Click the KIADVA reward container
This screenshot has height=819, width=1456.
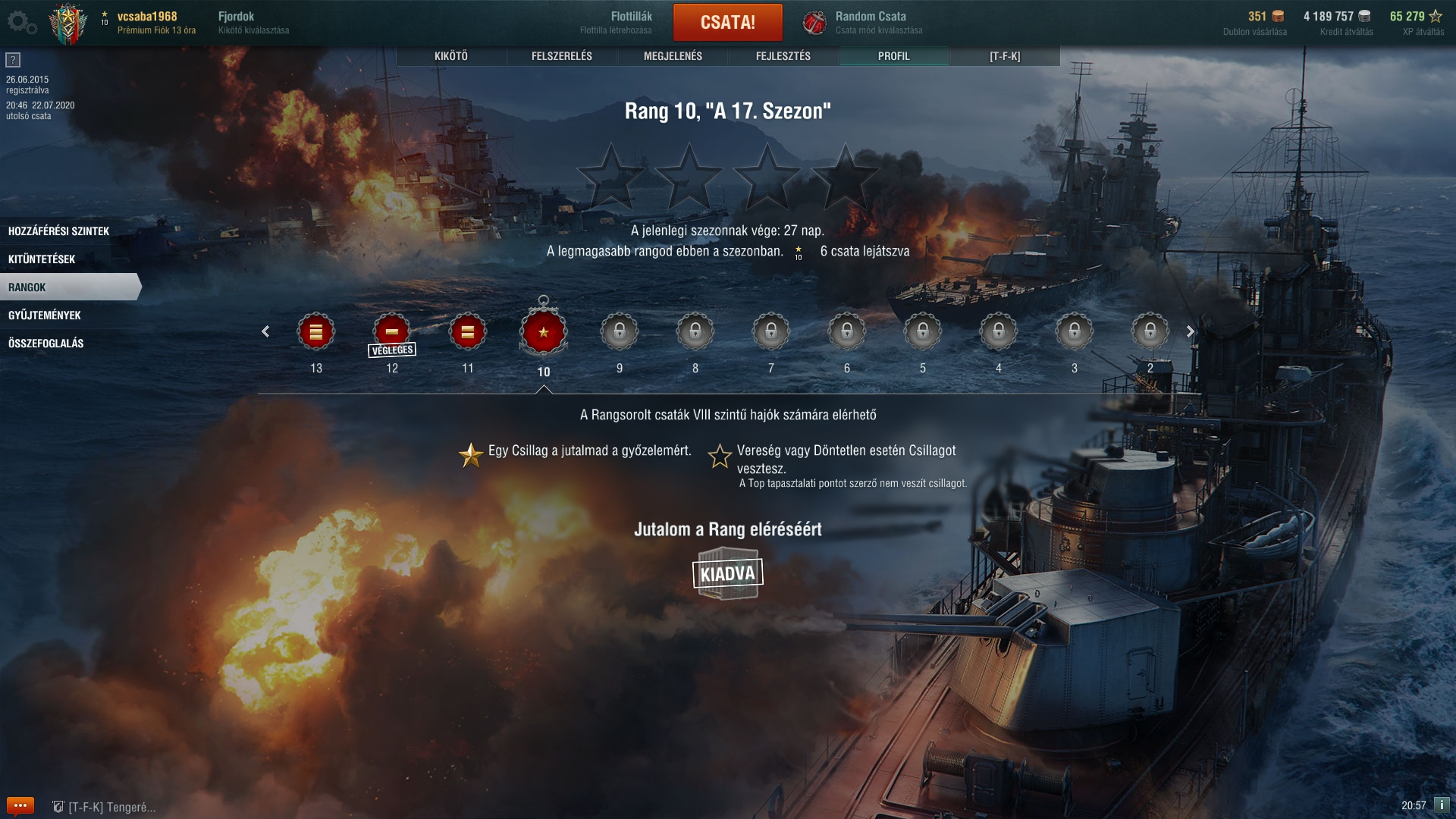(728, 573)
